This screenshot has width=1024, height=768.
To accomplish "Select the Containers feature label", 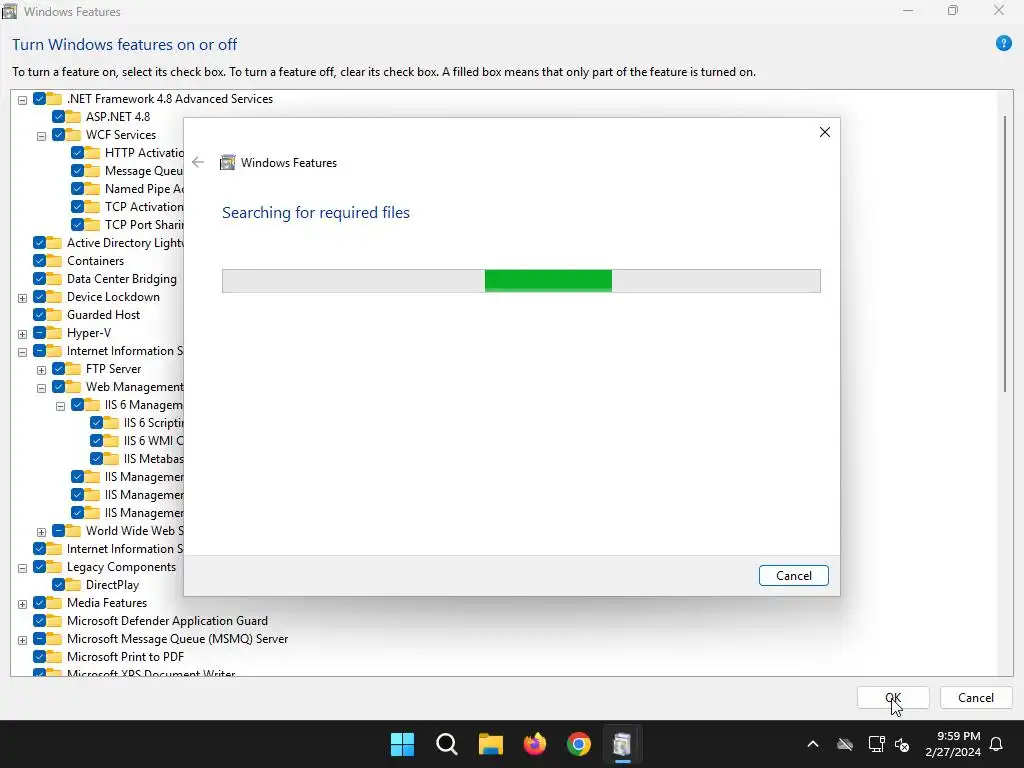I will (x=95, y=261).
